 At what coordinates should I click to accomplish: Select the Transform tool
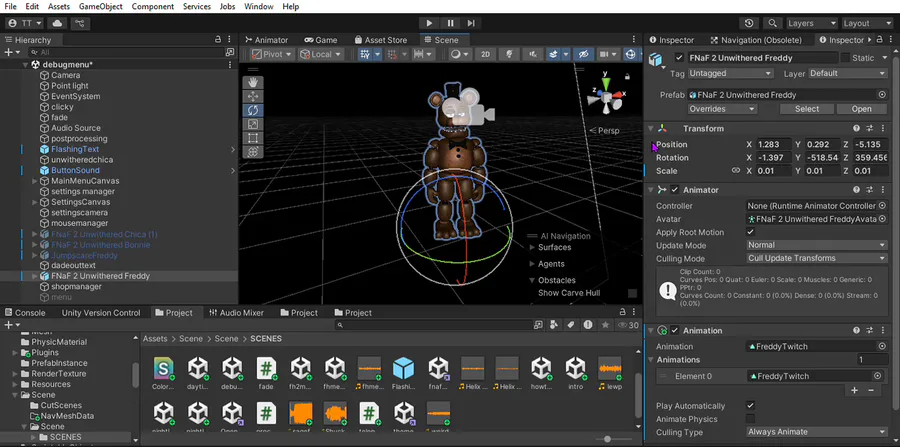(253, 152)
